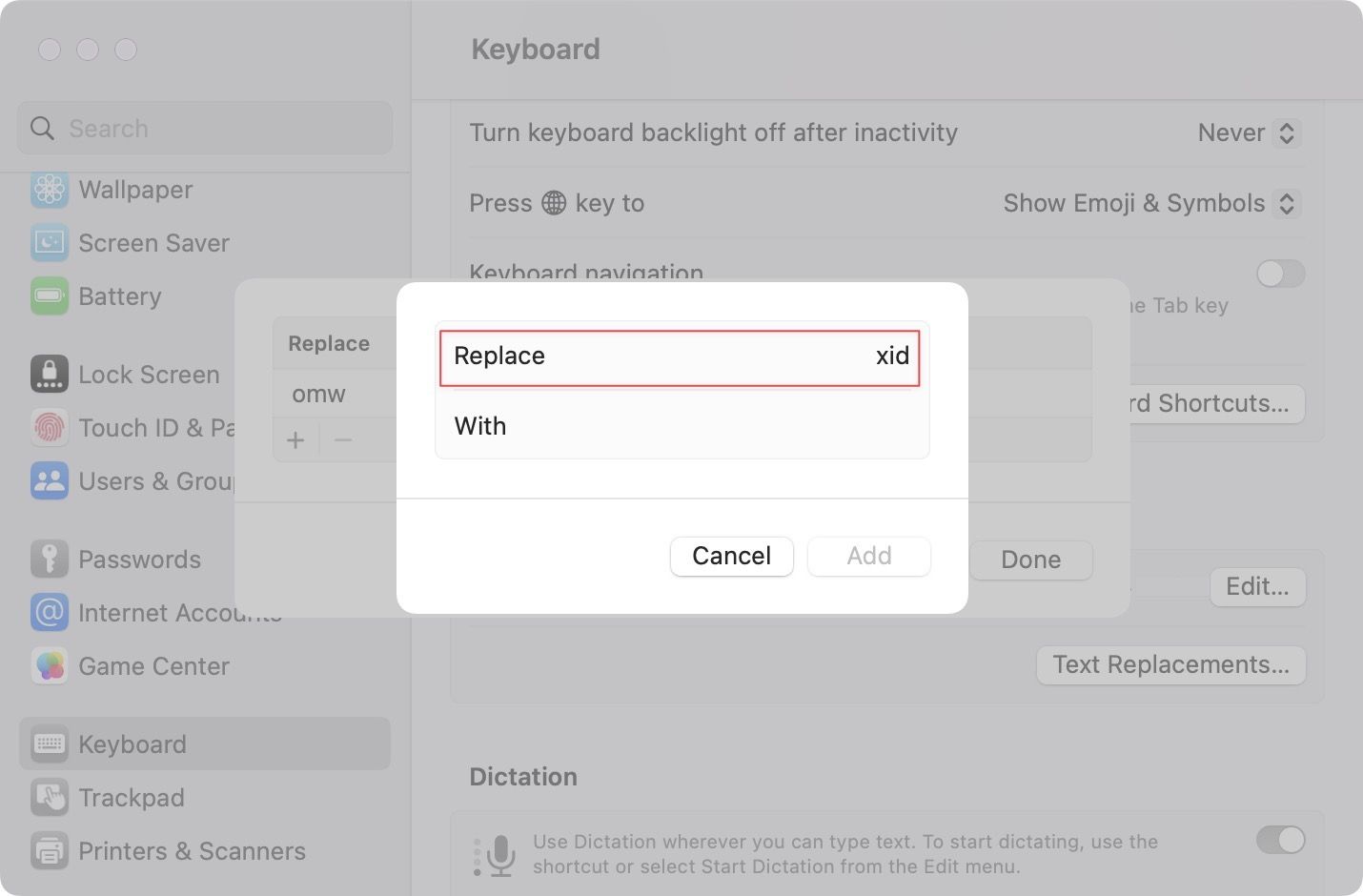This screenshot has width=1363, height=896.
Task: Click the Cancel button
Action: click(731, 557)
